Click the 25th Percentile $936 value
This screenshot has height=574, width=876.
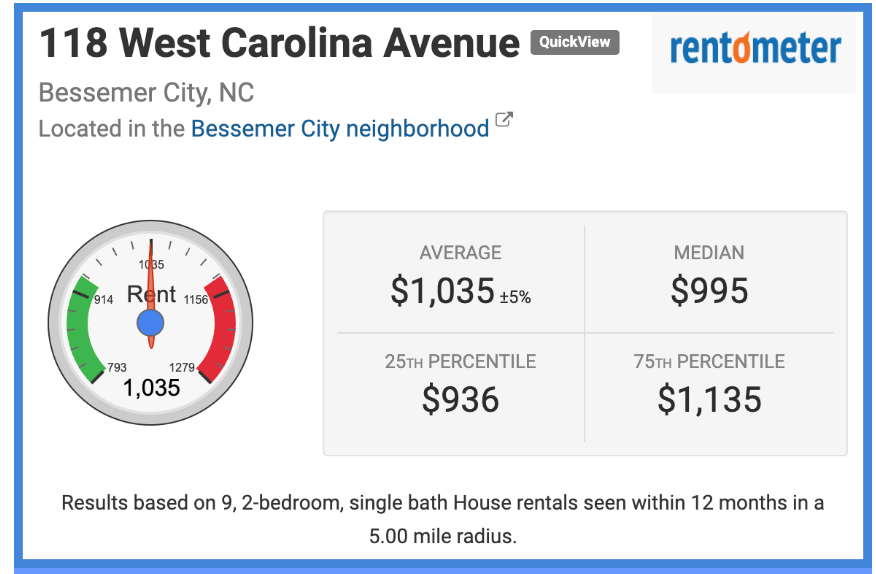pos(460,400)
